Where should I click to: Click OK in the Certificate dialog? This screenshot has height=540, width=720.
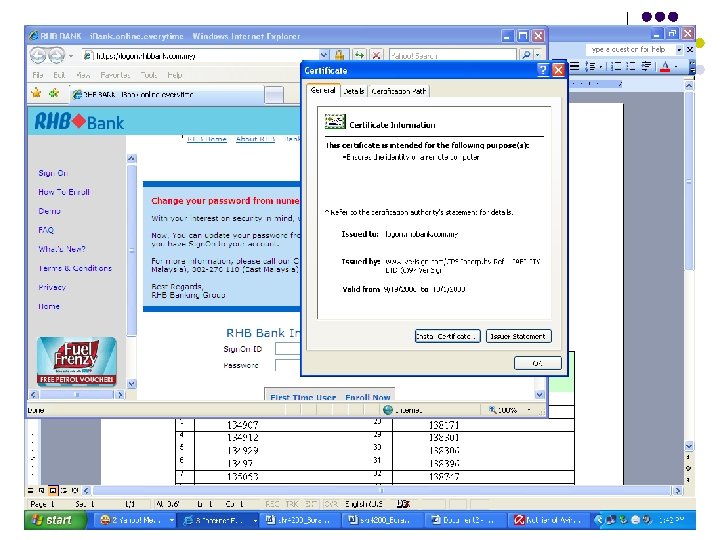pyautogui.click(x=537, y=363)
